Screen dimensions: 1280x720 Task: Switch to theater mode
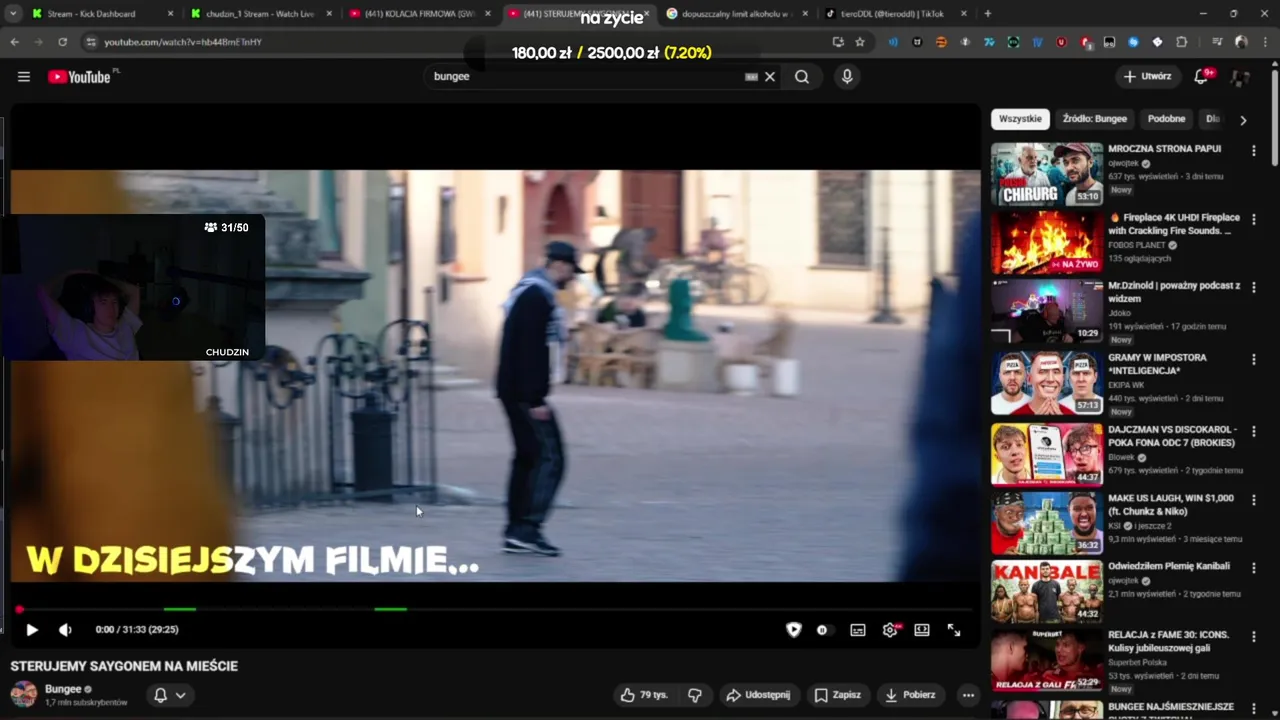pos(922,630)
